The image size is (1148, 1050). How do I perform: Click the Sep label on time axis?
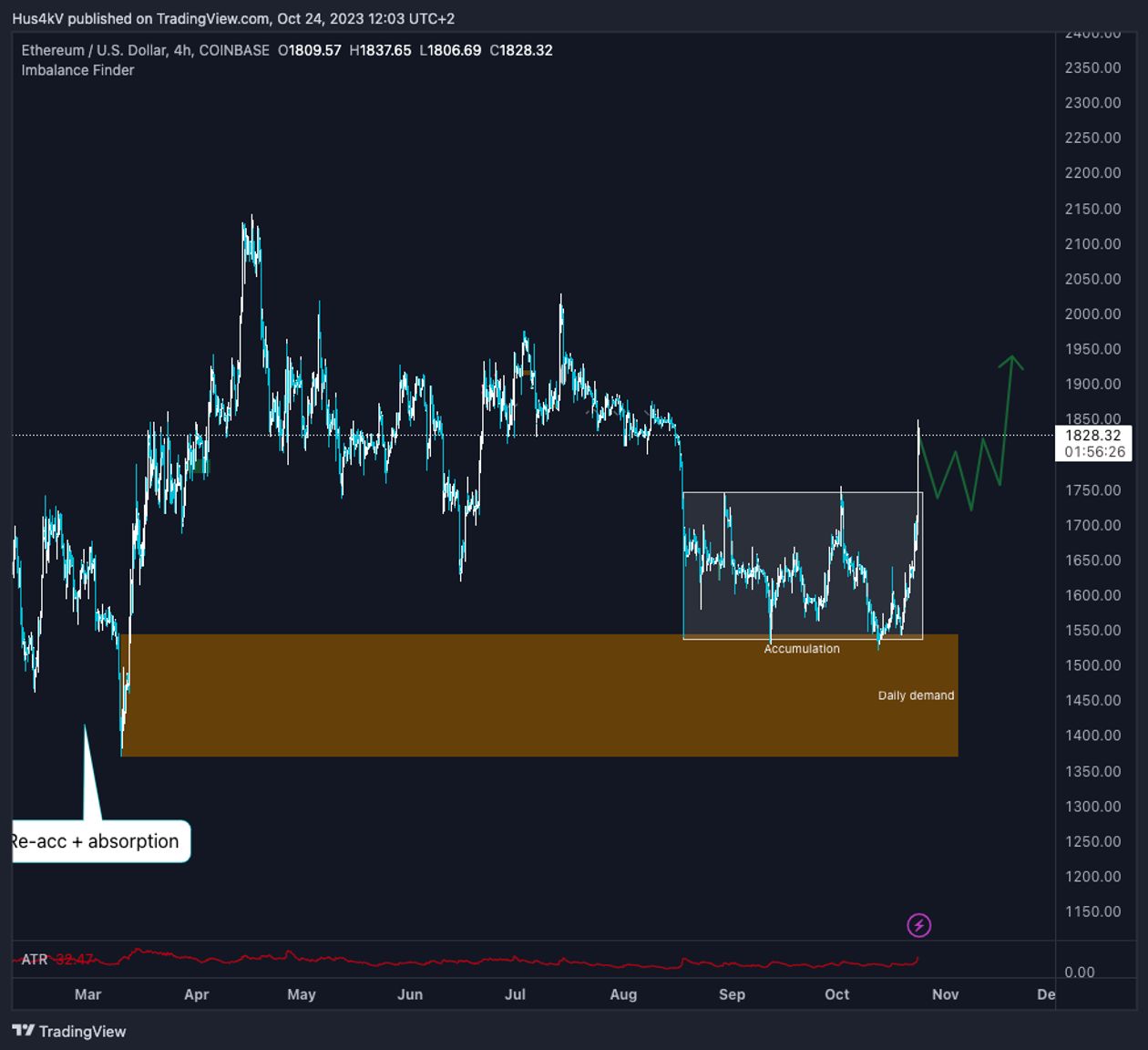(x=732, y=994)
